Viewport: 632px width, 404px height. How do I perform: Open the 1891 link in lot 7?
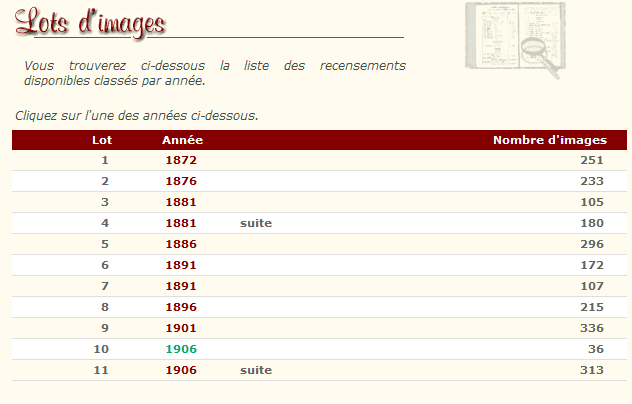(x=181, y=286)
